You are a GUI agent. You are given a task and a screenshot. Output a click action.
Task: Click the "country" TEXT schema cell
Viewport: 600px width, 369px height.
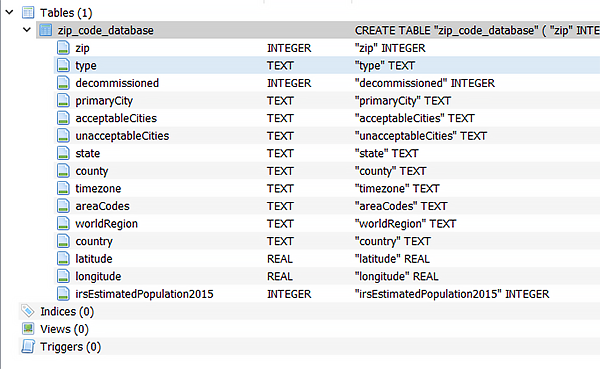coord(393,242)
